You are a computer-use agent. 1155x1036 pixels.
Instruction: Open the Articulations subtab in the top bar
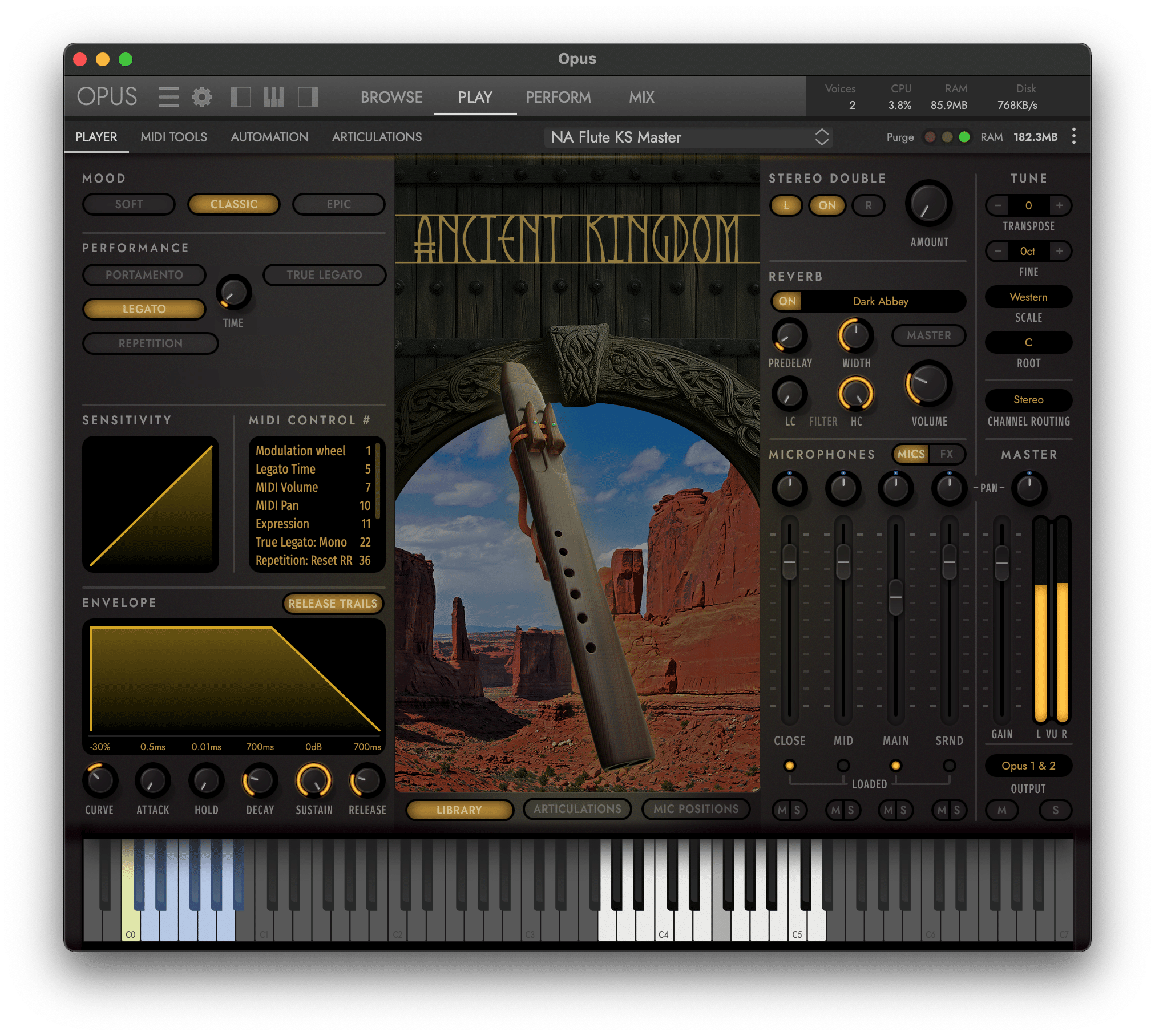coord(377,137)
